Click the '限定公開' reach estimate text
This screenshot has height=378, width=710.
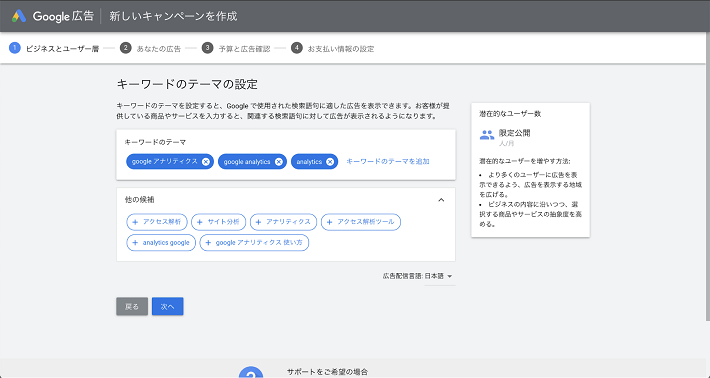[514, 133]
